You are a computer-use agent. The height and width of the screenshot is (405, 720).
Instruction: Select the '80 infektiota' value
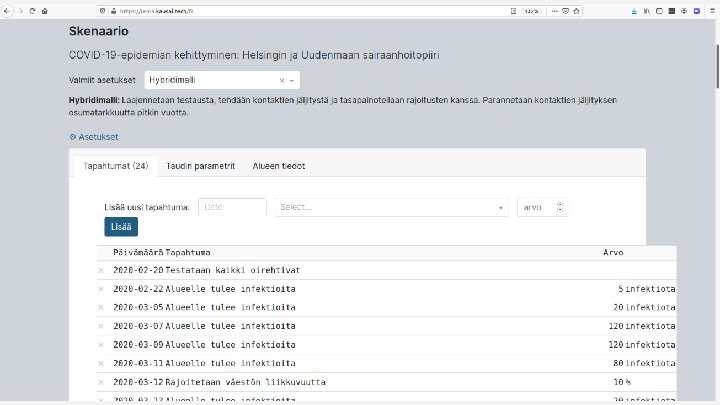pyautogui.click(x=644, y=363)
